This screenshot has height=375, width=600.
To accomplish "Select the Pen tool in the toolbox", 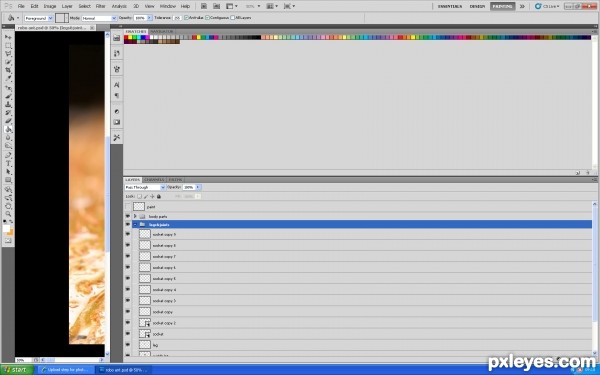I will (x=8, y=155).
